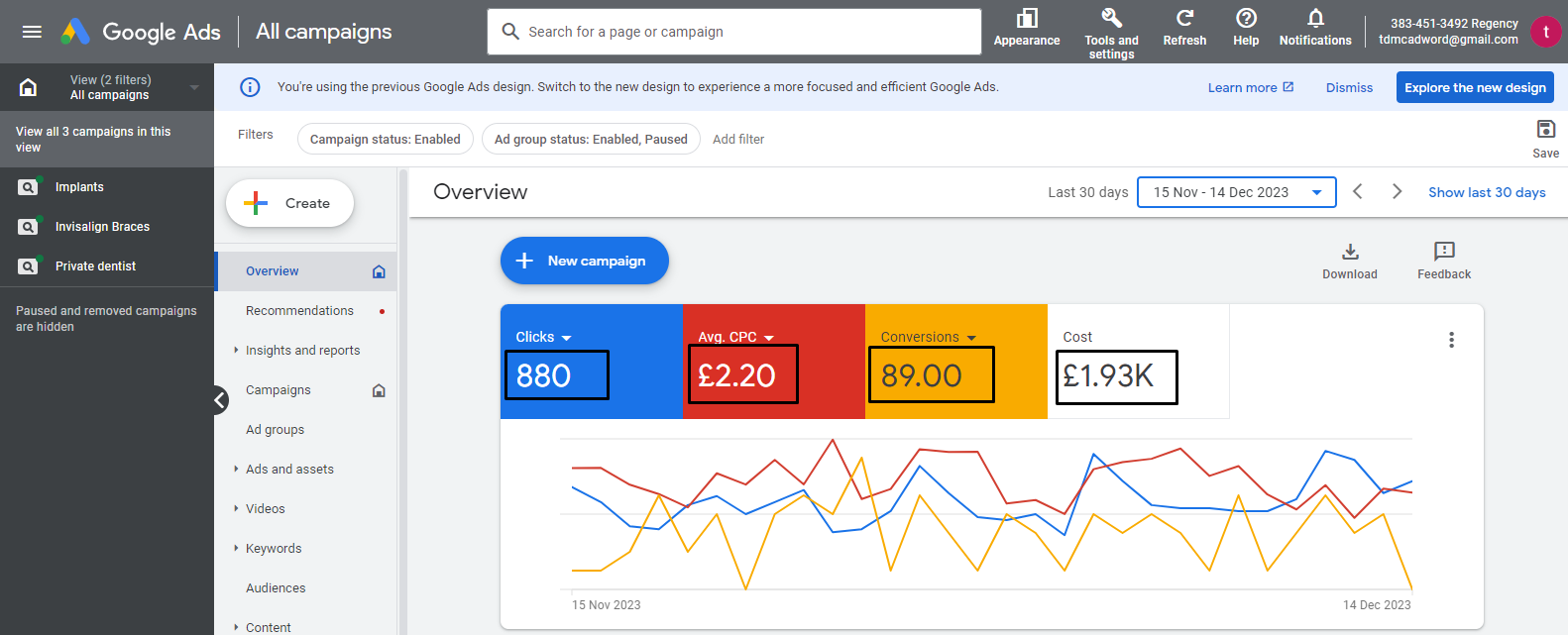Open the hamburger main menu
The width and height of the screenshot is (1568, 635).
32,32
